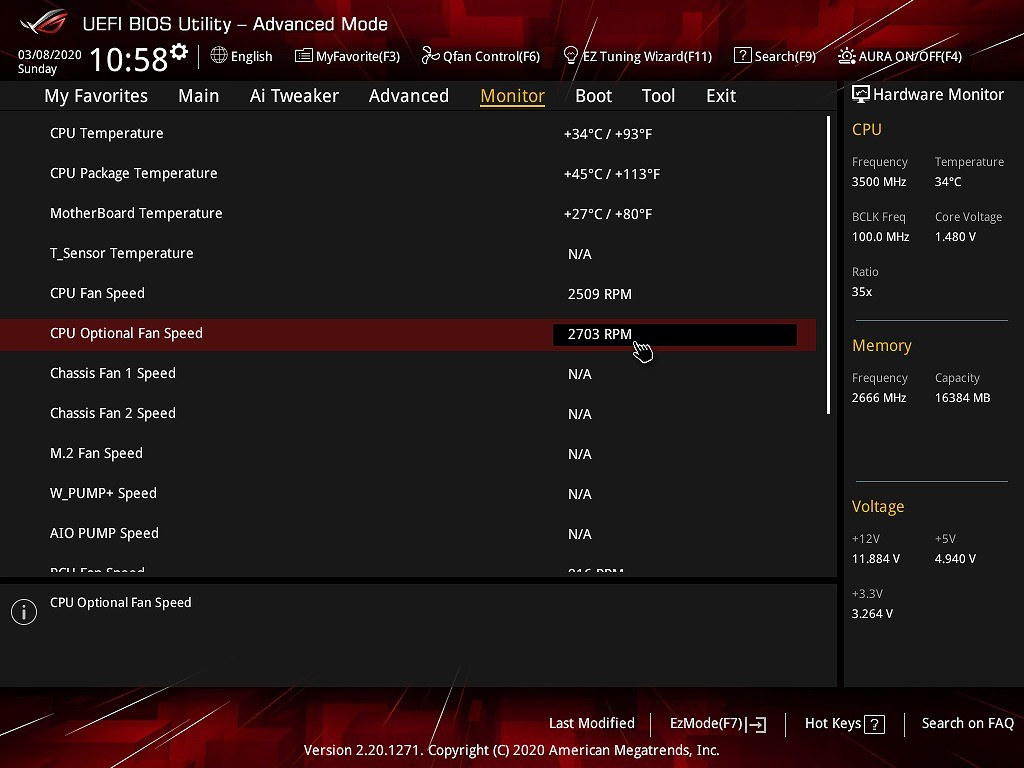
Task: Select CPU Temperature row
Action: pyautogui.click(x=408, y=133)
